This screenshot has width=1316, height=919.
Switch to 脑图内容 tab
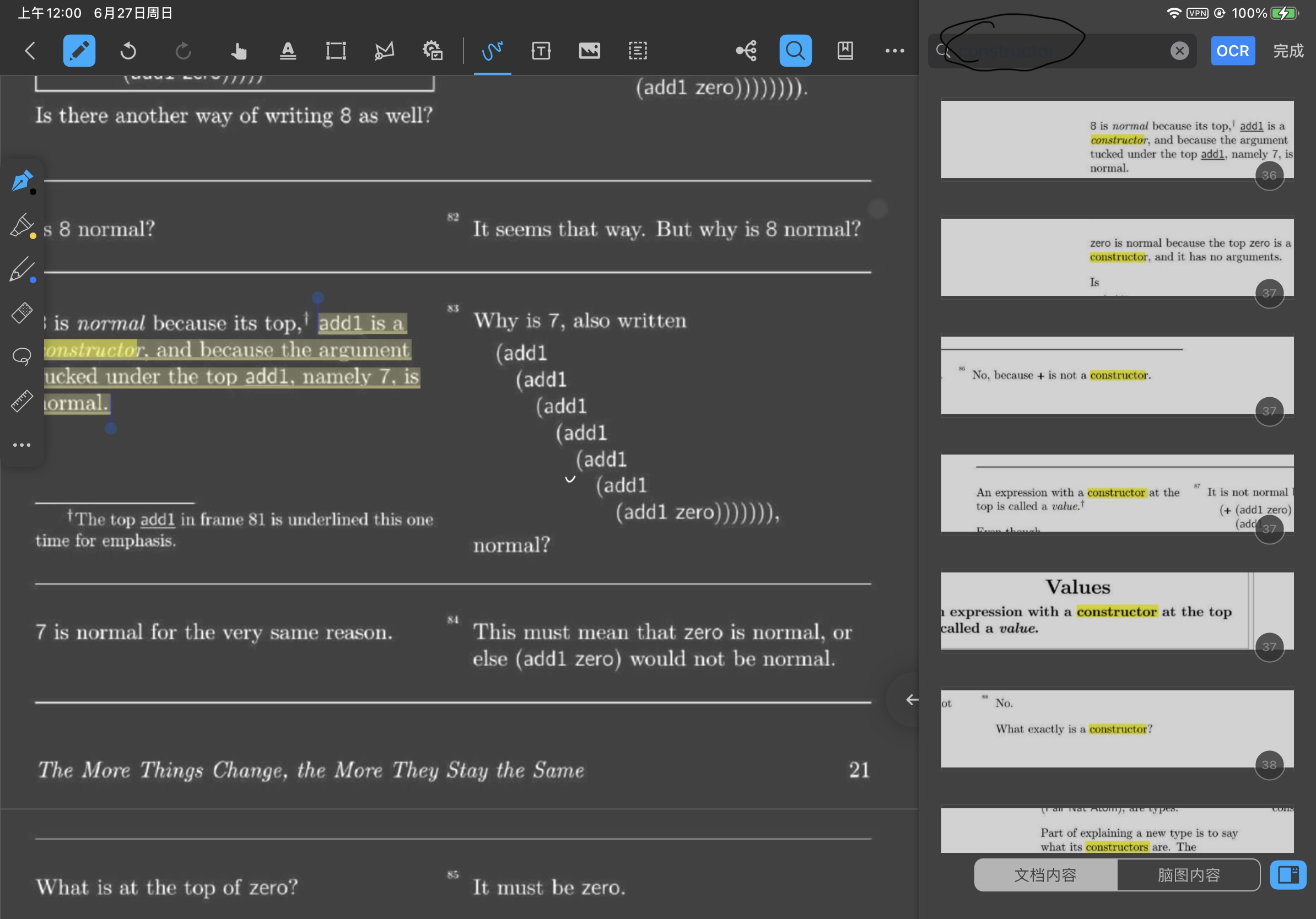click(1188, 874)
